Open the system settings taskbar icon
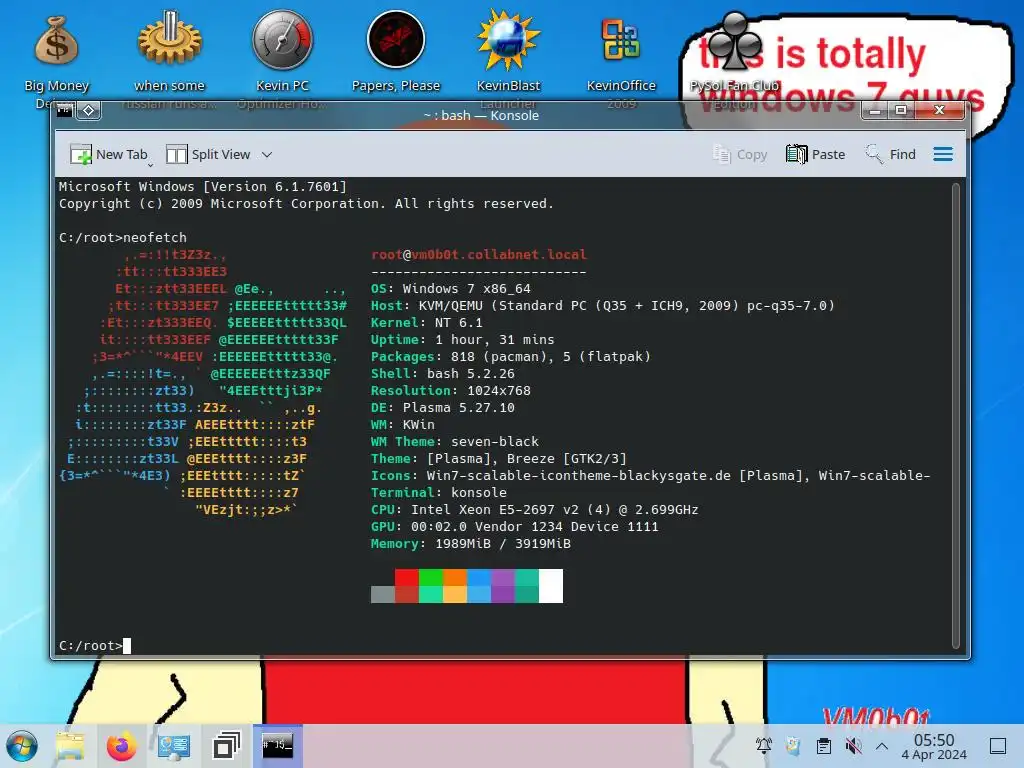Viewport: 1024px width, 768px height. 174,746
